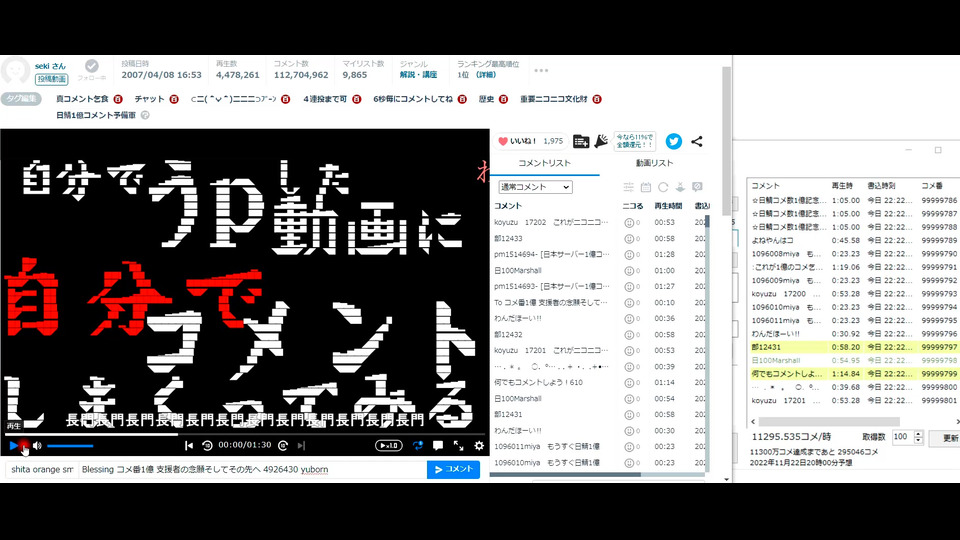Open the 日韓1億コメント予備軍 tag
The image size is (960, 540).
[x=96, y=115]
